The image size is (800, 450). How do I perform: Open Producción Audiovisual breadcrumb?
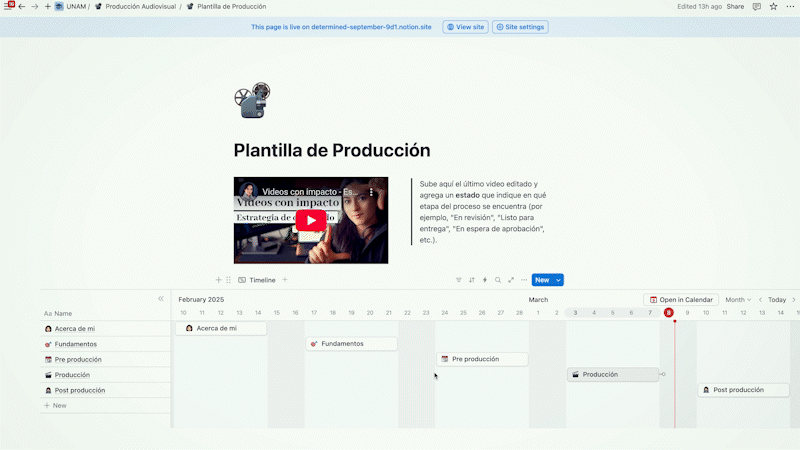[137, 6]
